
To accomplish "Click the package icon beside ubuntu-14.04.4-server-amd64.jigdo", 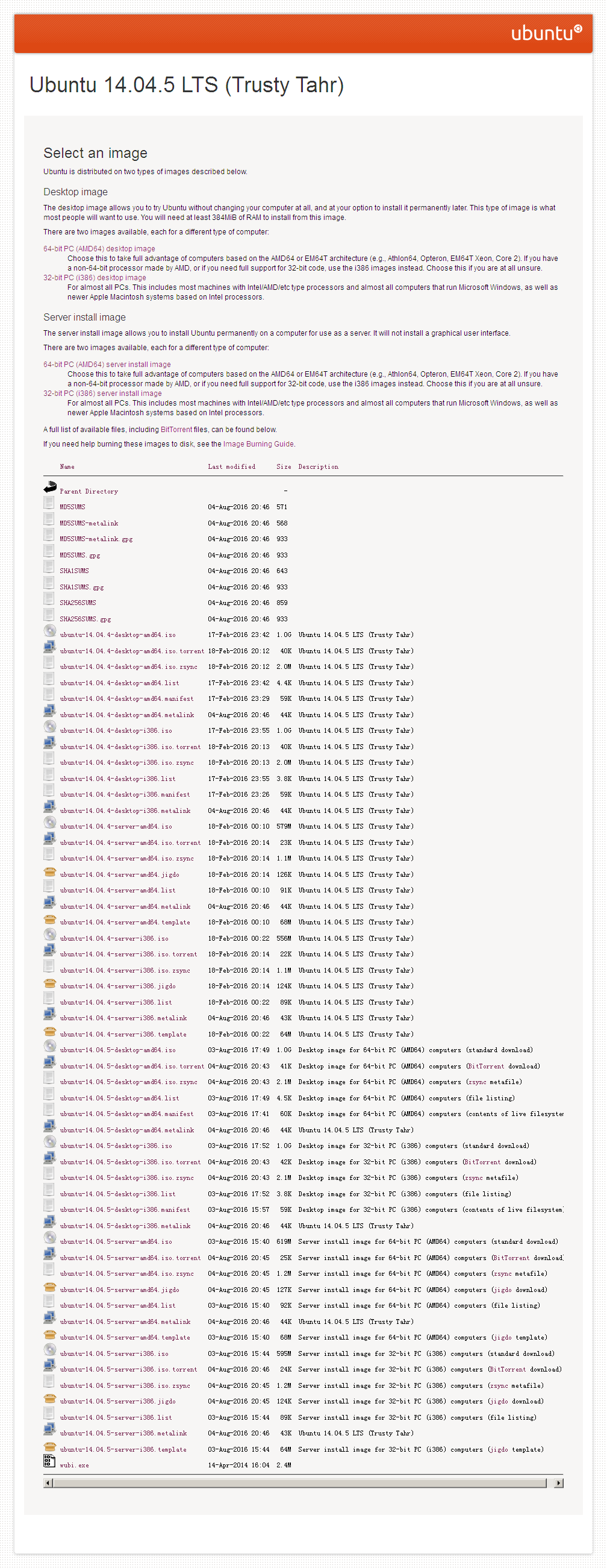I will 50,871.
